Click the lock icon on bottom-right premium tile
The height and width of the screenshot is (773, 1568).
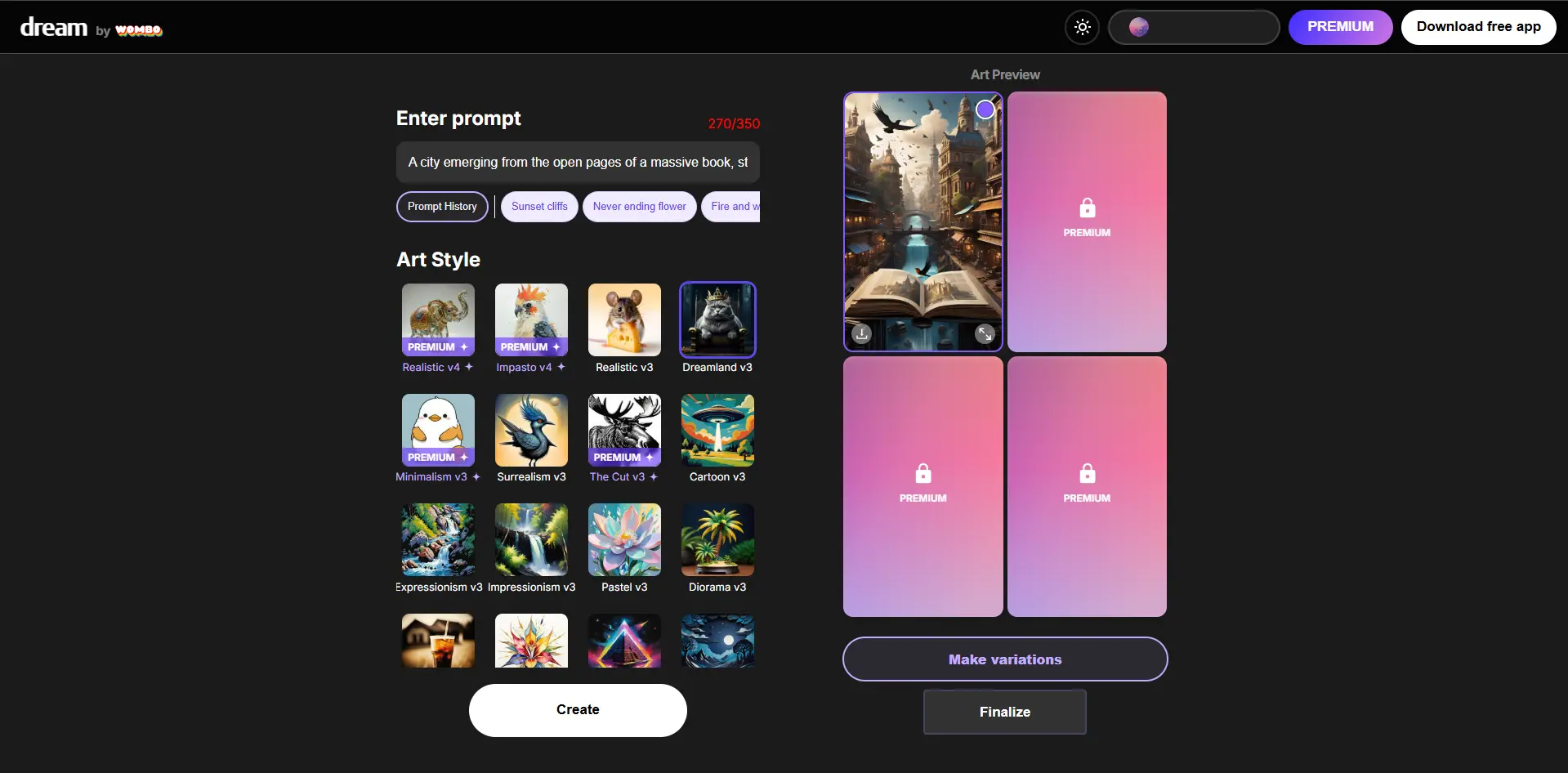[x=1087, y=474]
